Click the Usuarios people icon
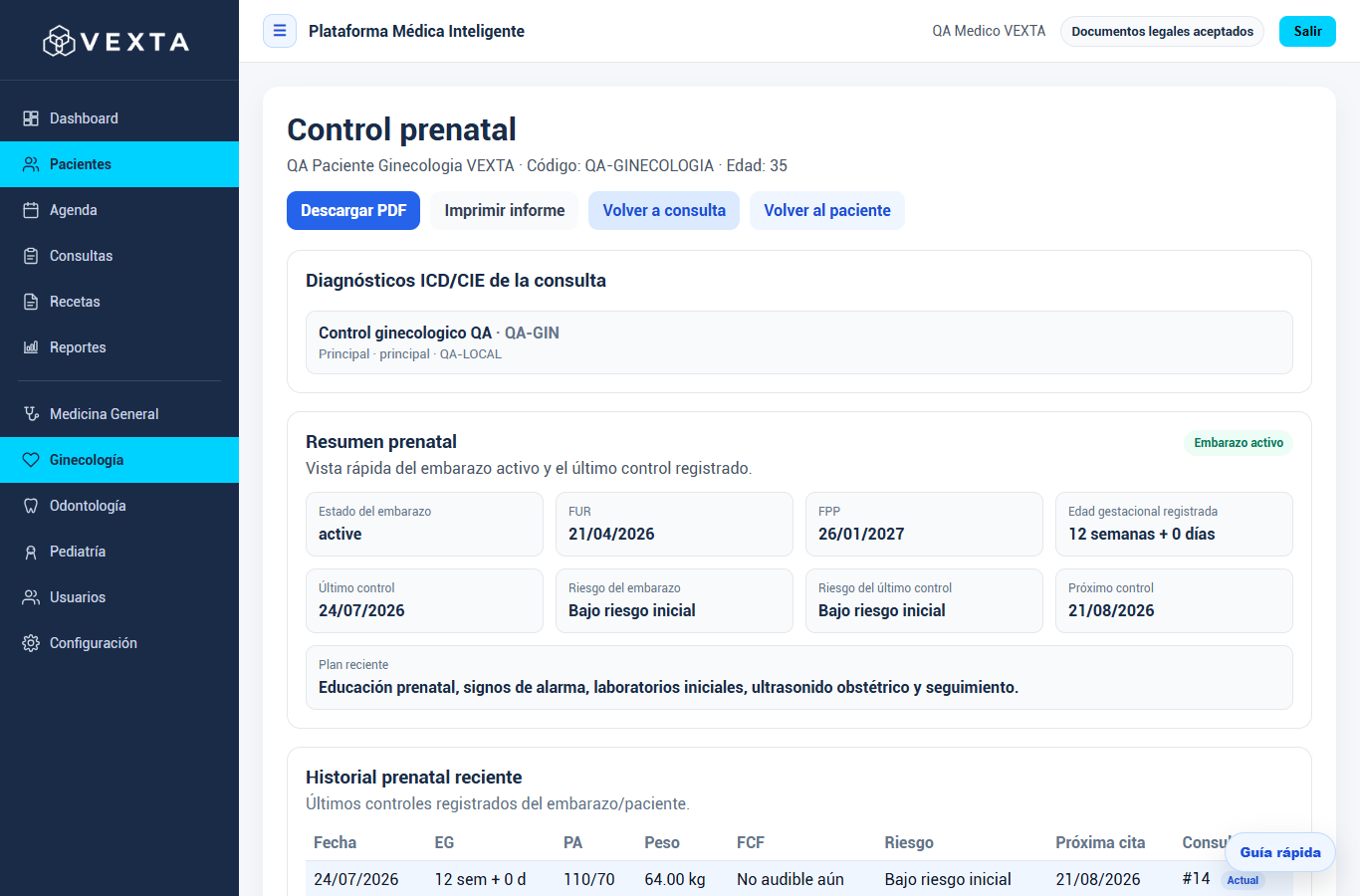The width and height of the screenshot is (1360, 896). pos(31,597)
